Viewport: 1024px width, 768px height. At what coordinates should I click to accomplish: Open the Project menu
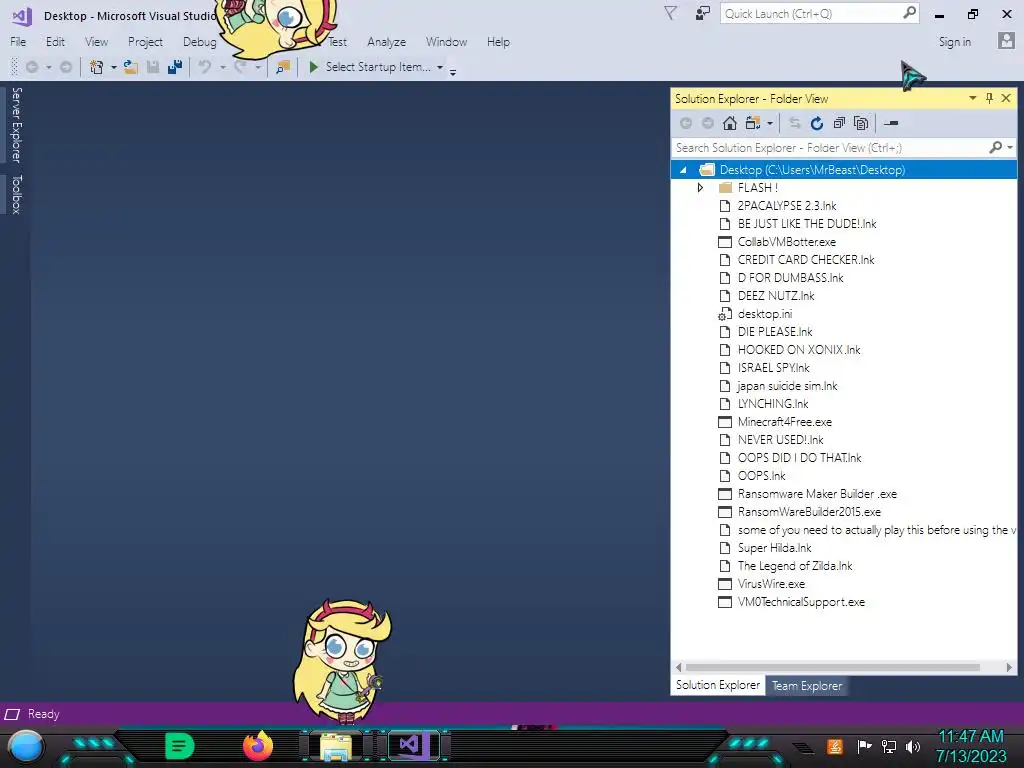coord(145,42)
